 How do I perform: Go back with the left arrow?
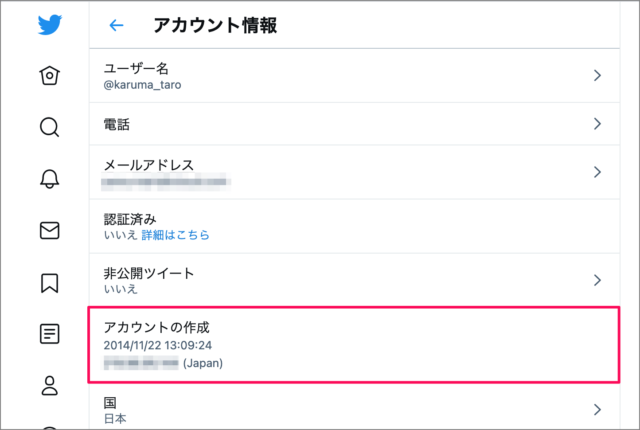coord(117,26)
